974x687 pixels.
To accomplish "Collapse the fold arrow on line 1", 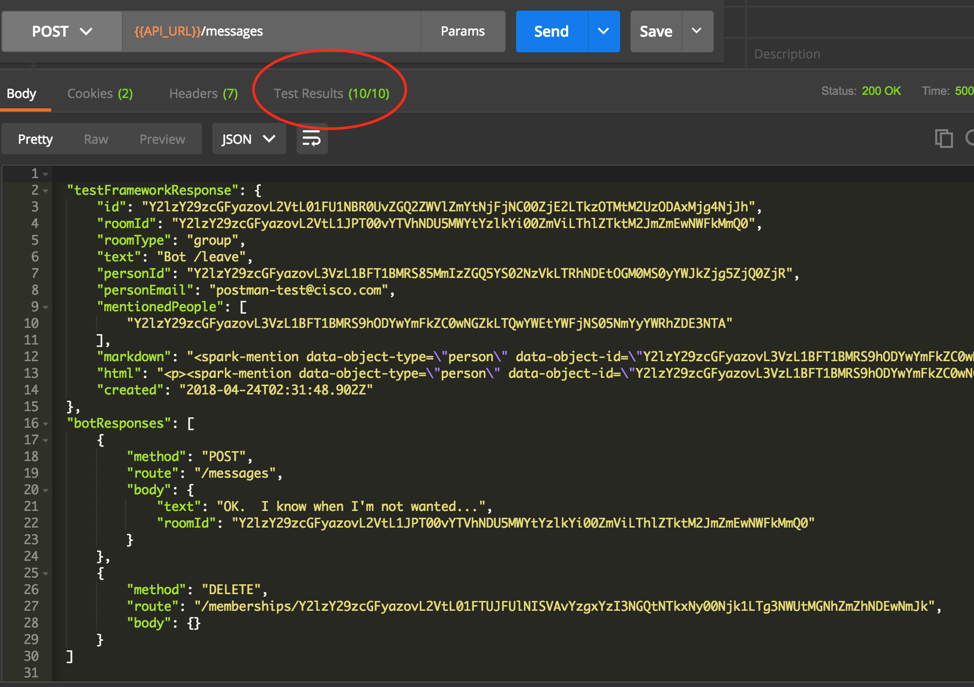I will click(x=45, y=174).
